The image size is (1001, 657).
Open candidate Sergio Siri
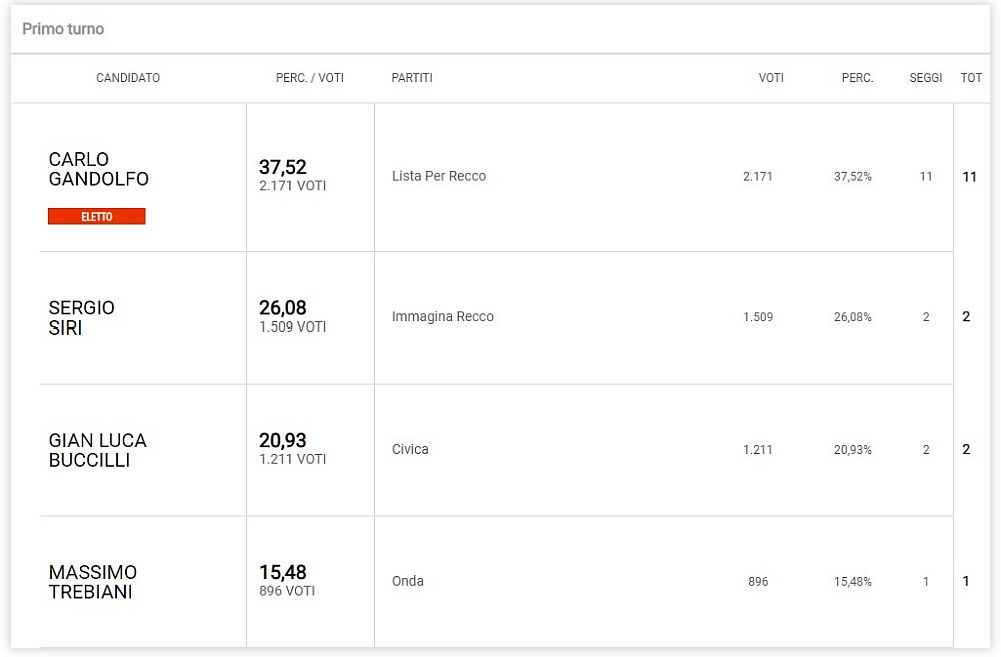82,317
